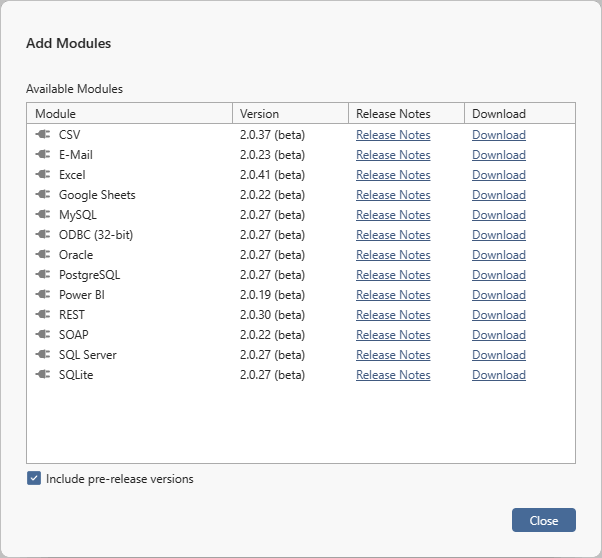Click the plug icon beside REST
This screenshot has height=558, width=602.
43,314
